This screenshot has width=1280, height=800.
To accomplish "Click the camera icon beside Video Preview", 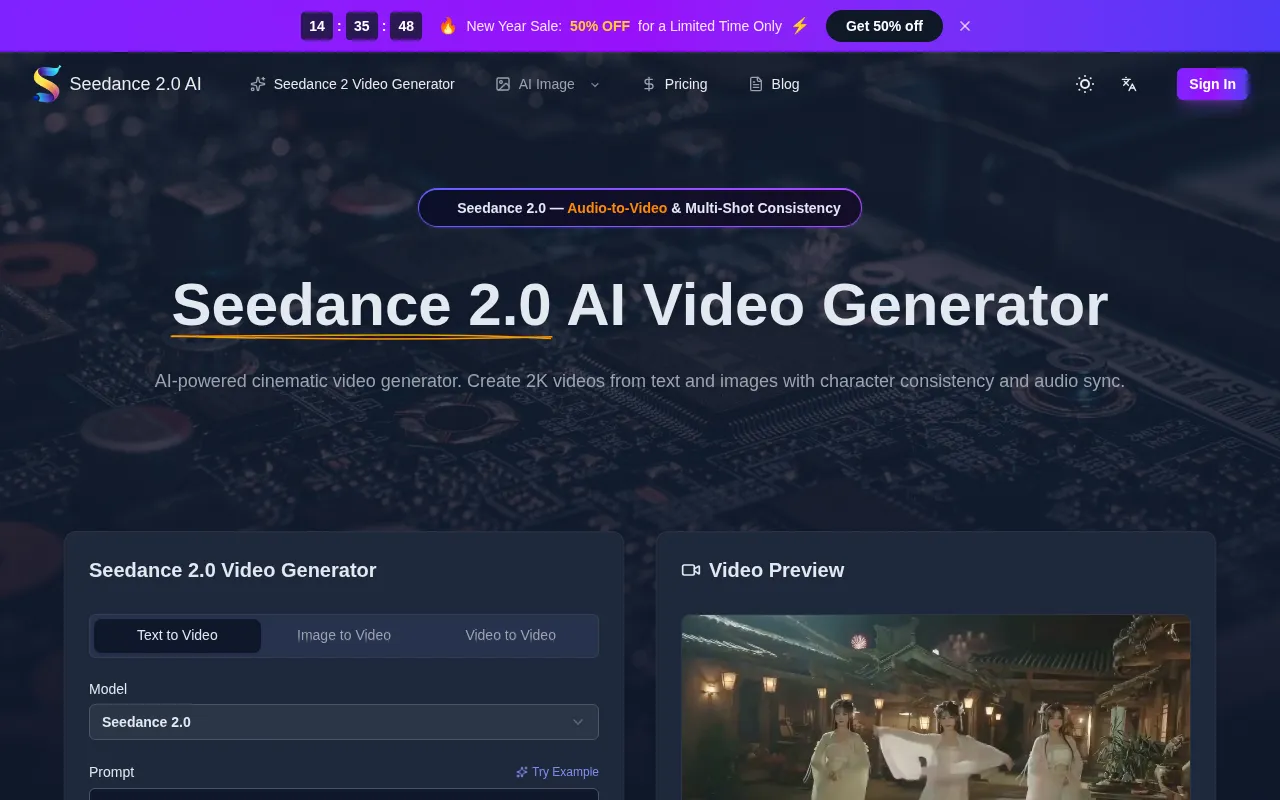I will click(x=691, y=570).
